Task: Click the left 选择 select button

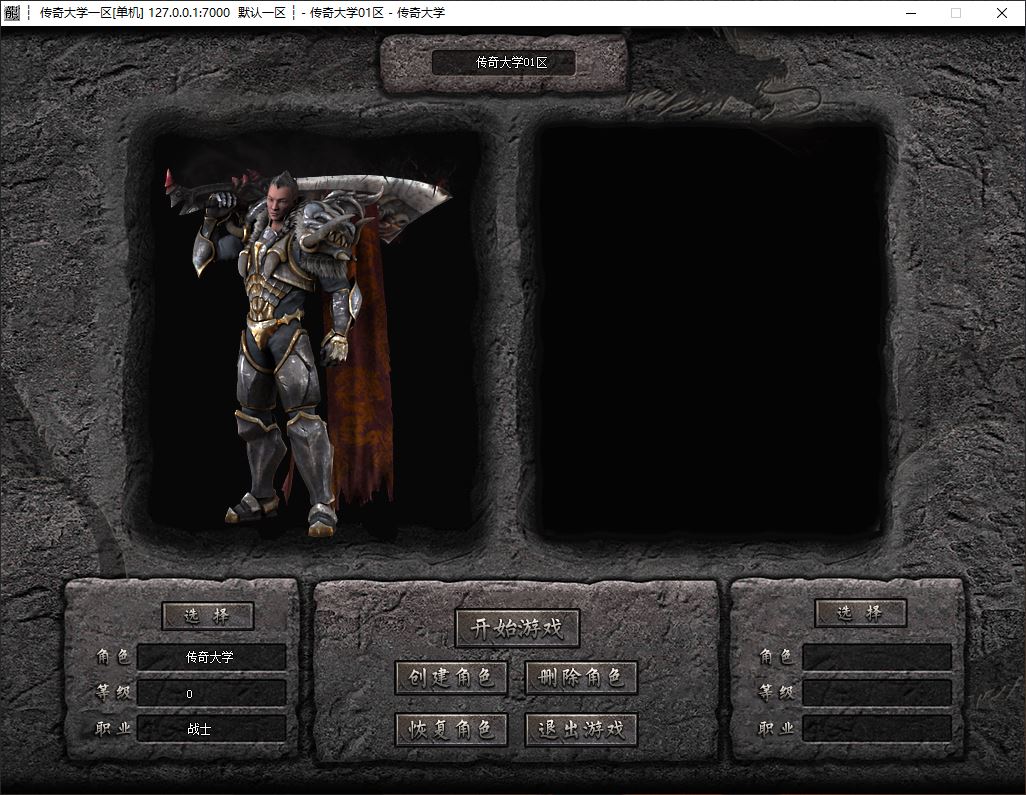Action: click(207, 616)
